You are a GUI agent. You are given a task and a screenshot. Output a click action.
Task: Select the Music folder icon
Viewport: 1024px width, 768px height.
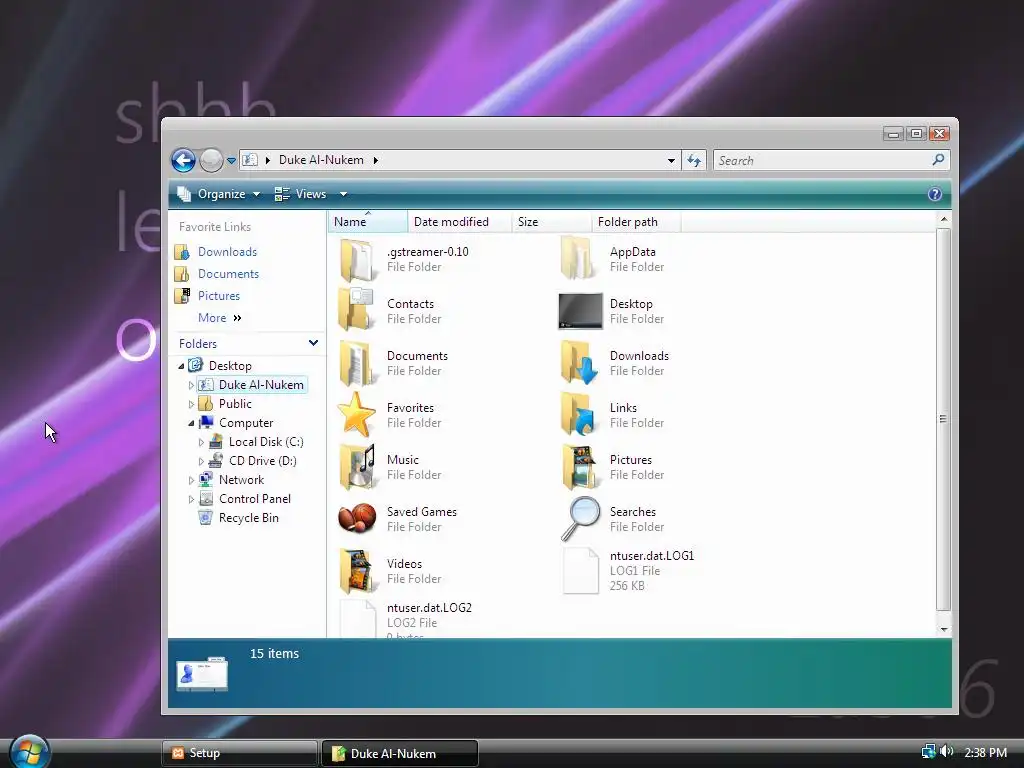tap(357, 466)
